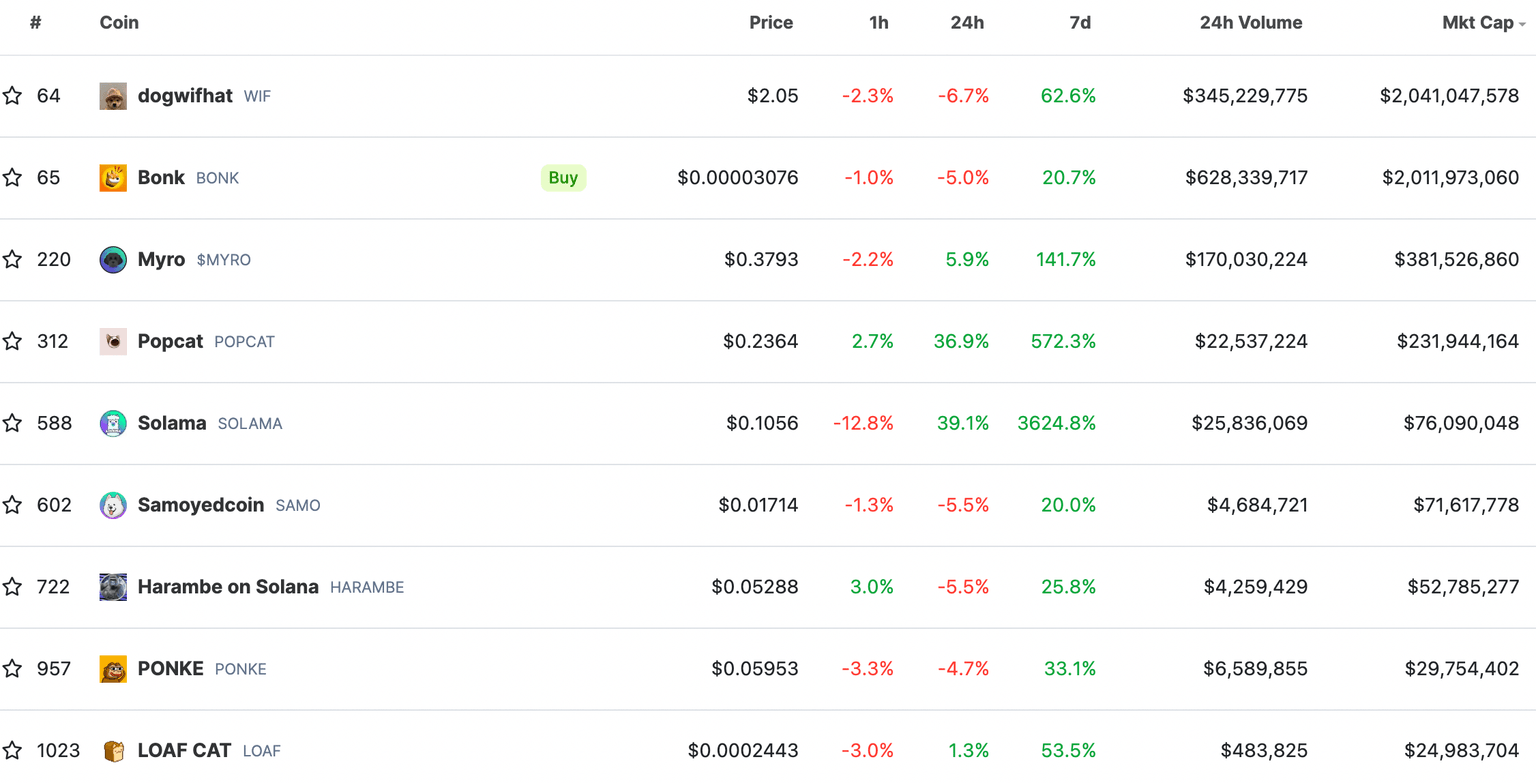Go to the PONKE coin page

tap(171, 669)
